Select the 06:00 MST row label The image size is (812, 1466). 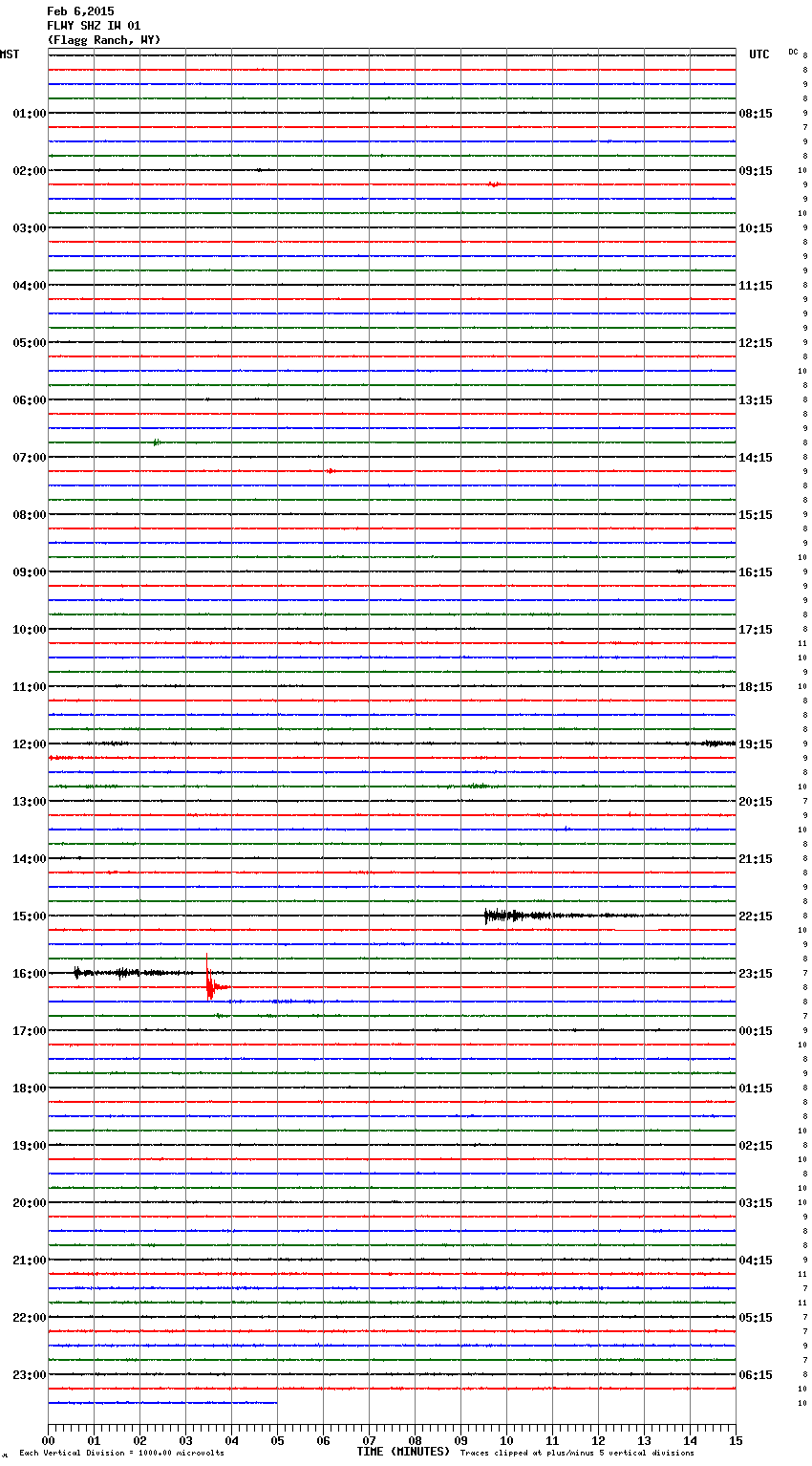pos(29,400)
